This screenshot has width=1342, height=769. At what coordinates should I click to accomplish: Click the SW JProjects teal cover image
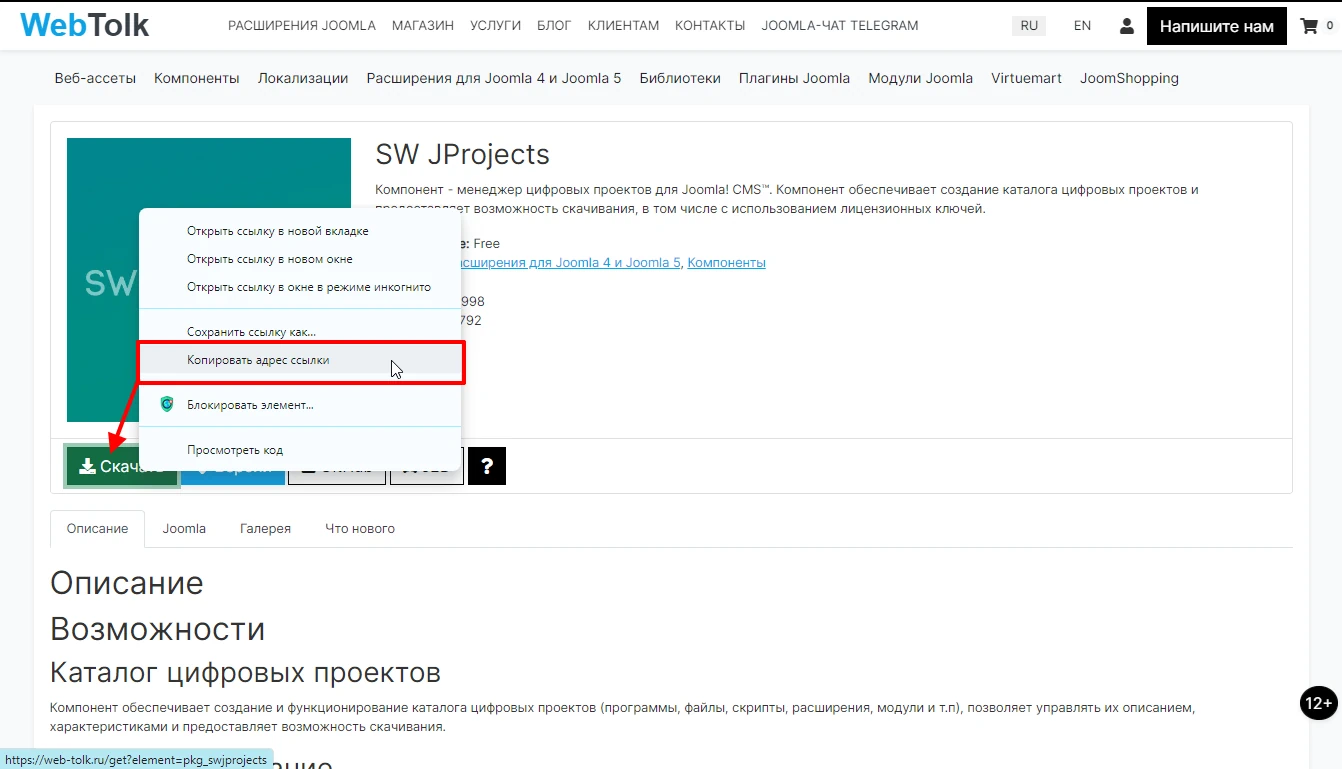click(209, 280)
